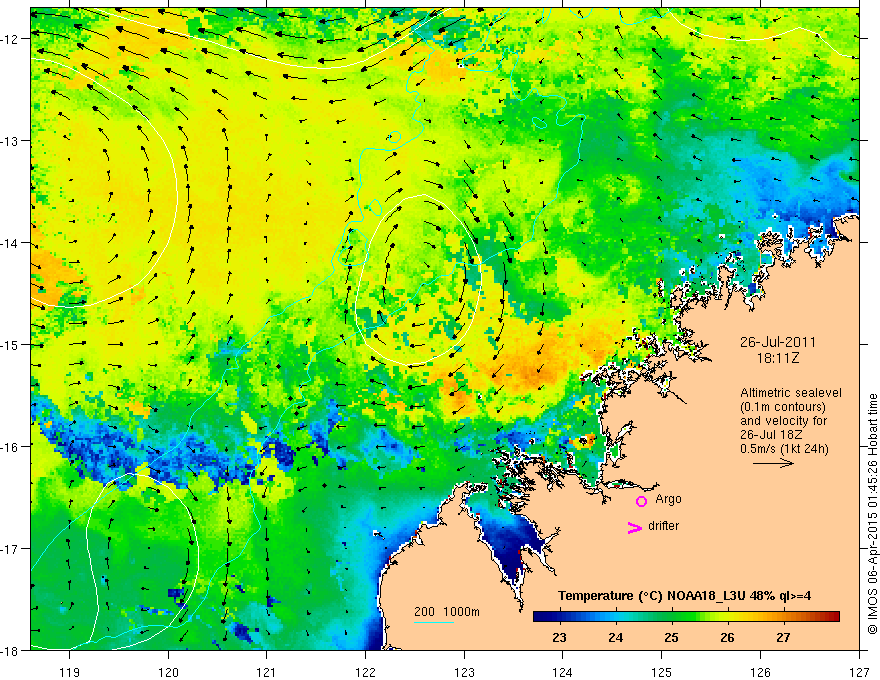880x680 pixels.
Task: Click the 'drifter' legend label
Action: (x=663, y=526)
